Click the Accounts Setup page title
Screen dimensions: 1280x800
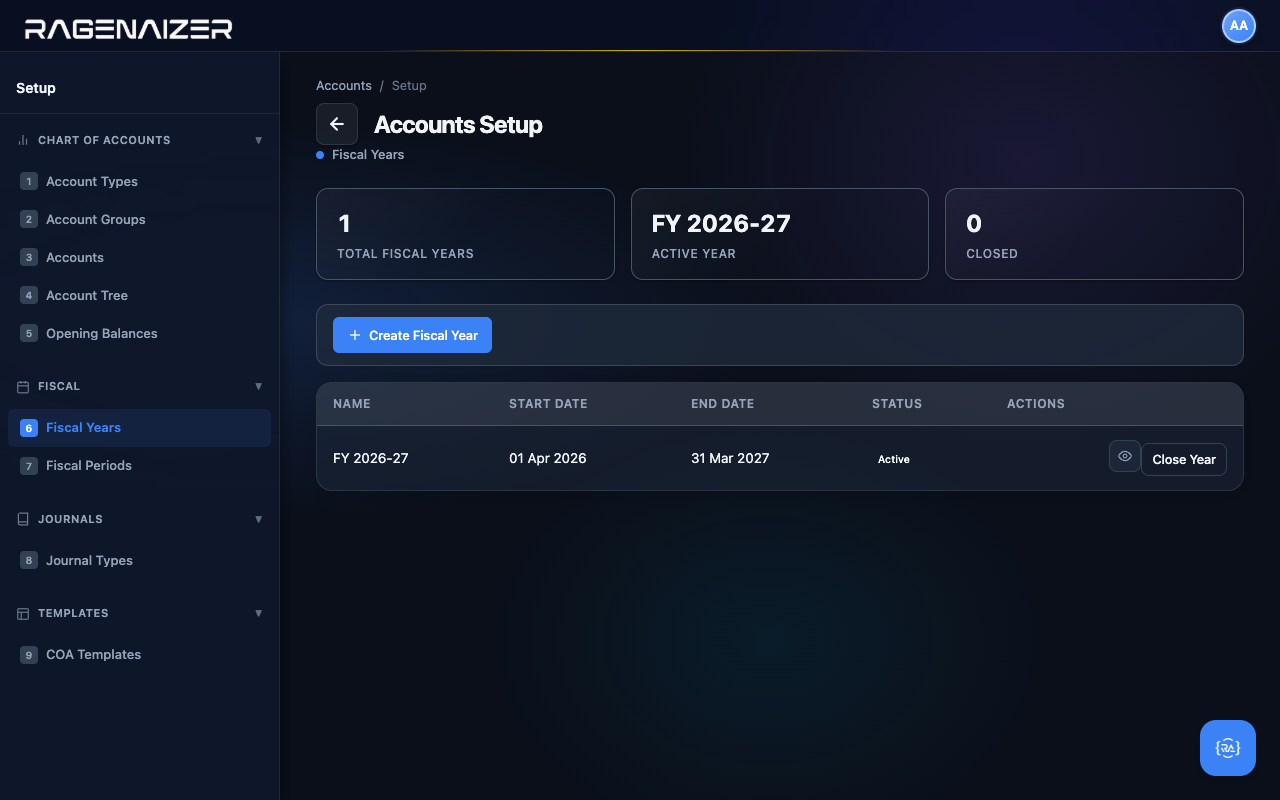[x=458, y=125]
